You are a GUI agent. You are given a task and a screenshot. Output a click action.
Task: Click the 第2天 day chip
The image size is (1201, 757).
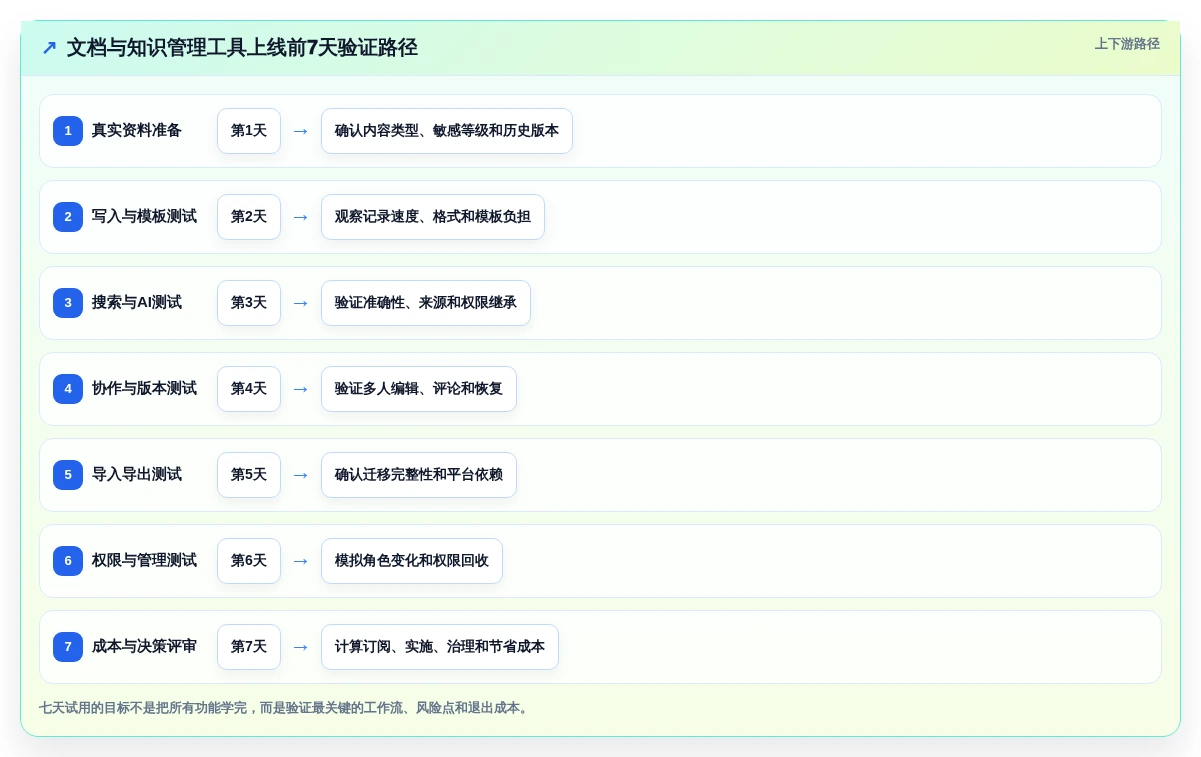249,217
